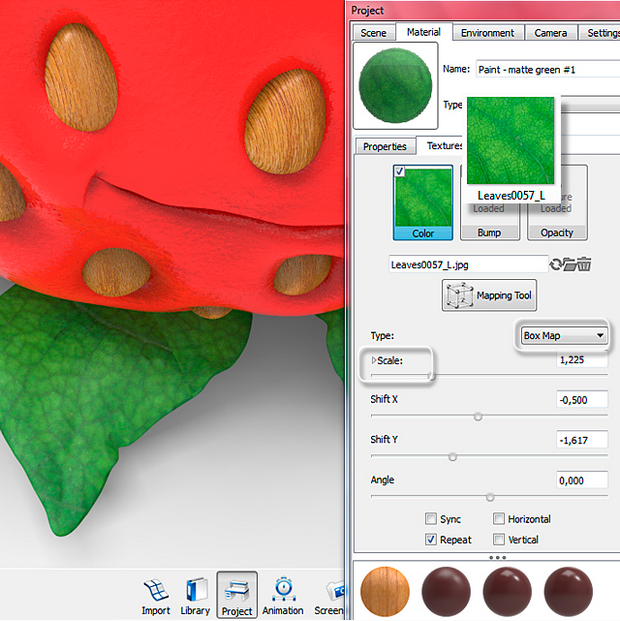
Task: Click the Scale value field
Action: click(582, 360)
